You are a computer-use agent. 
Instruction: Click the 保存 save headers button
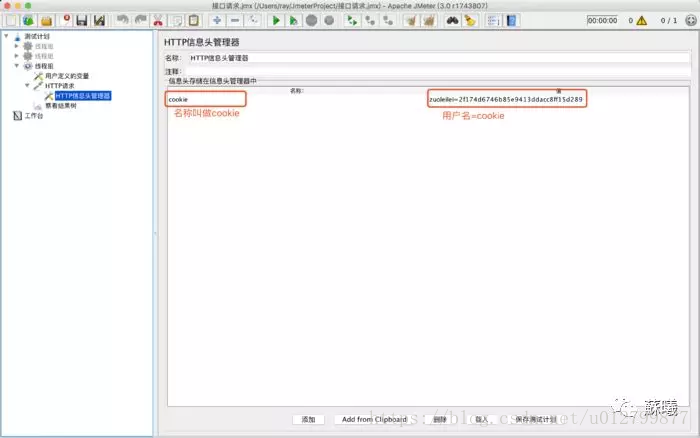(x=536, y=420)
